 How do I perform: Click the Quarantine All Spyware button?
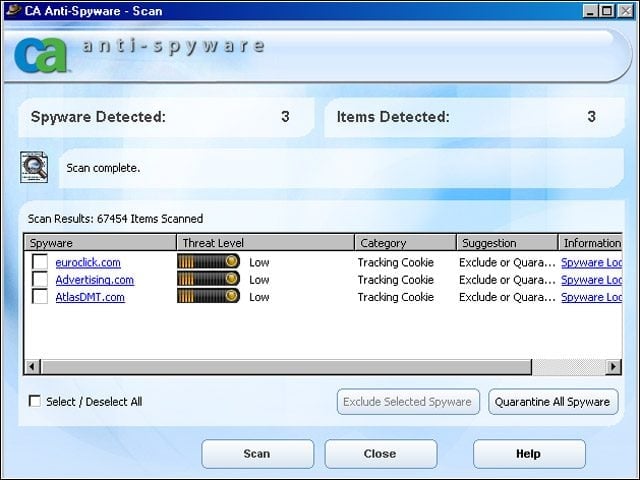[553, 402]
